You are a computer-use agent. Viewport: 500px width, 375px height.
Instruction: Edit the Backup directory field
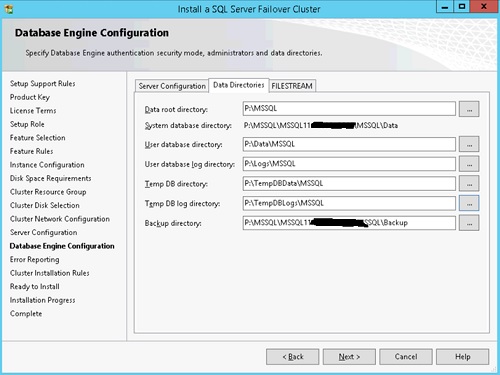(349, 223)
